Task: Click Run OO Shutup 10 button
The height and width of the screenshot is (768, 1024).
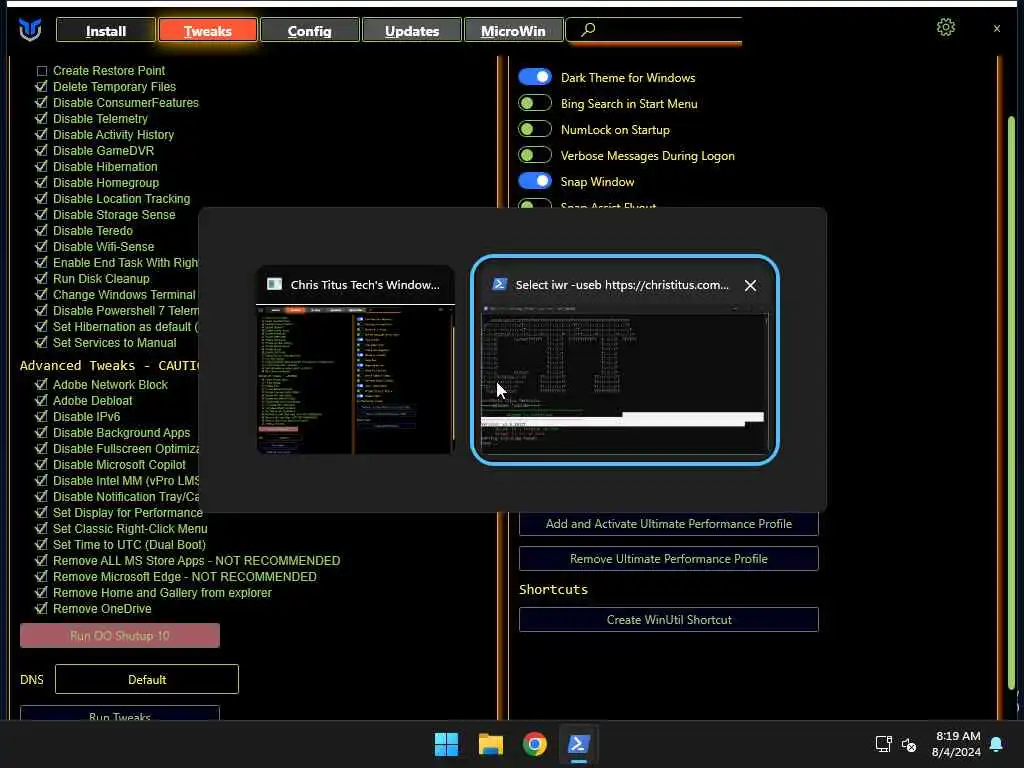Action: 120,635
